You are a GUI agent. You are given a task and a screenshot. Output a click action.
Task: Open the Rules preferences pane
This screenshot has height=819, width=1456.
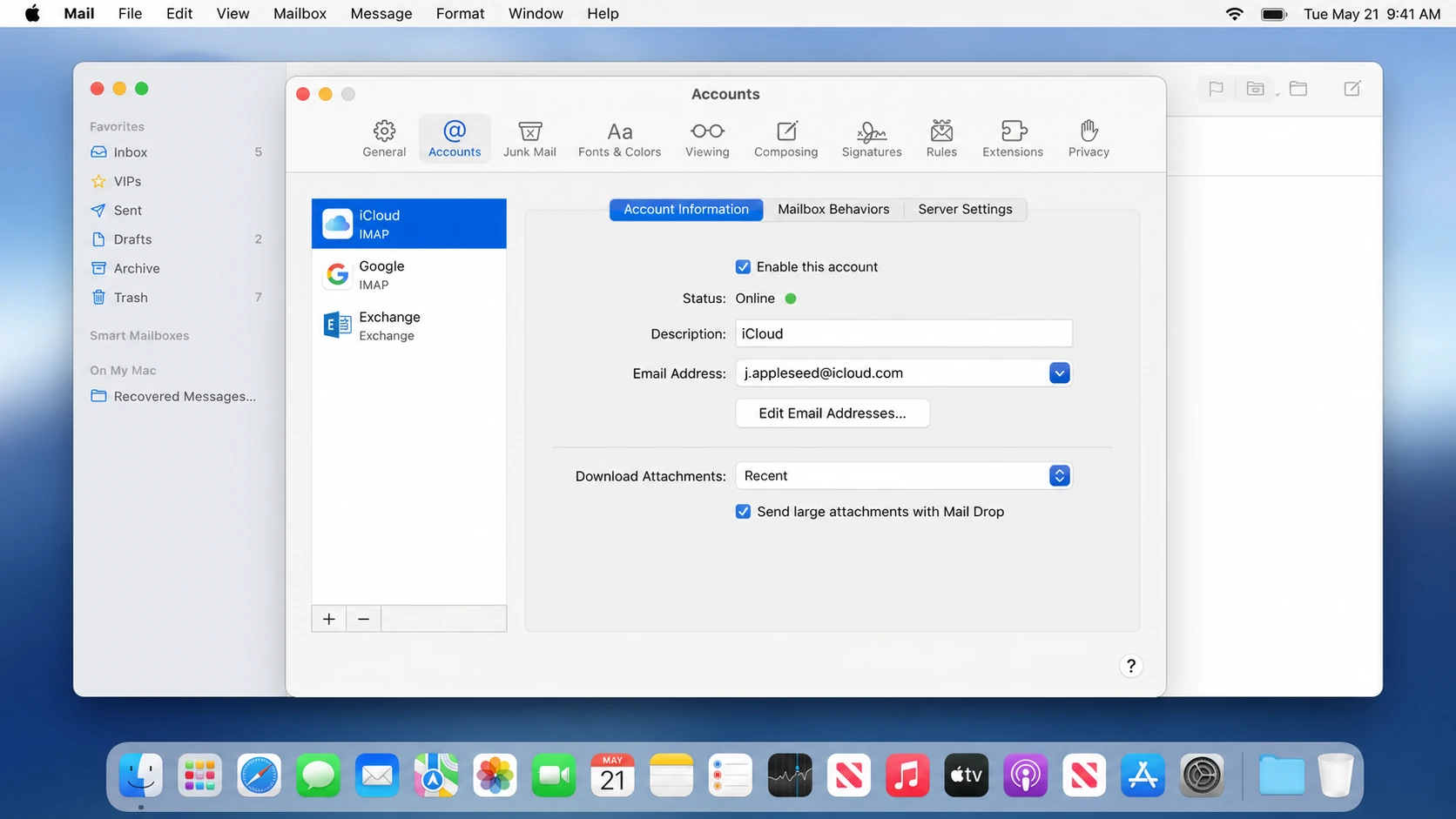click(941, 139)
